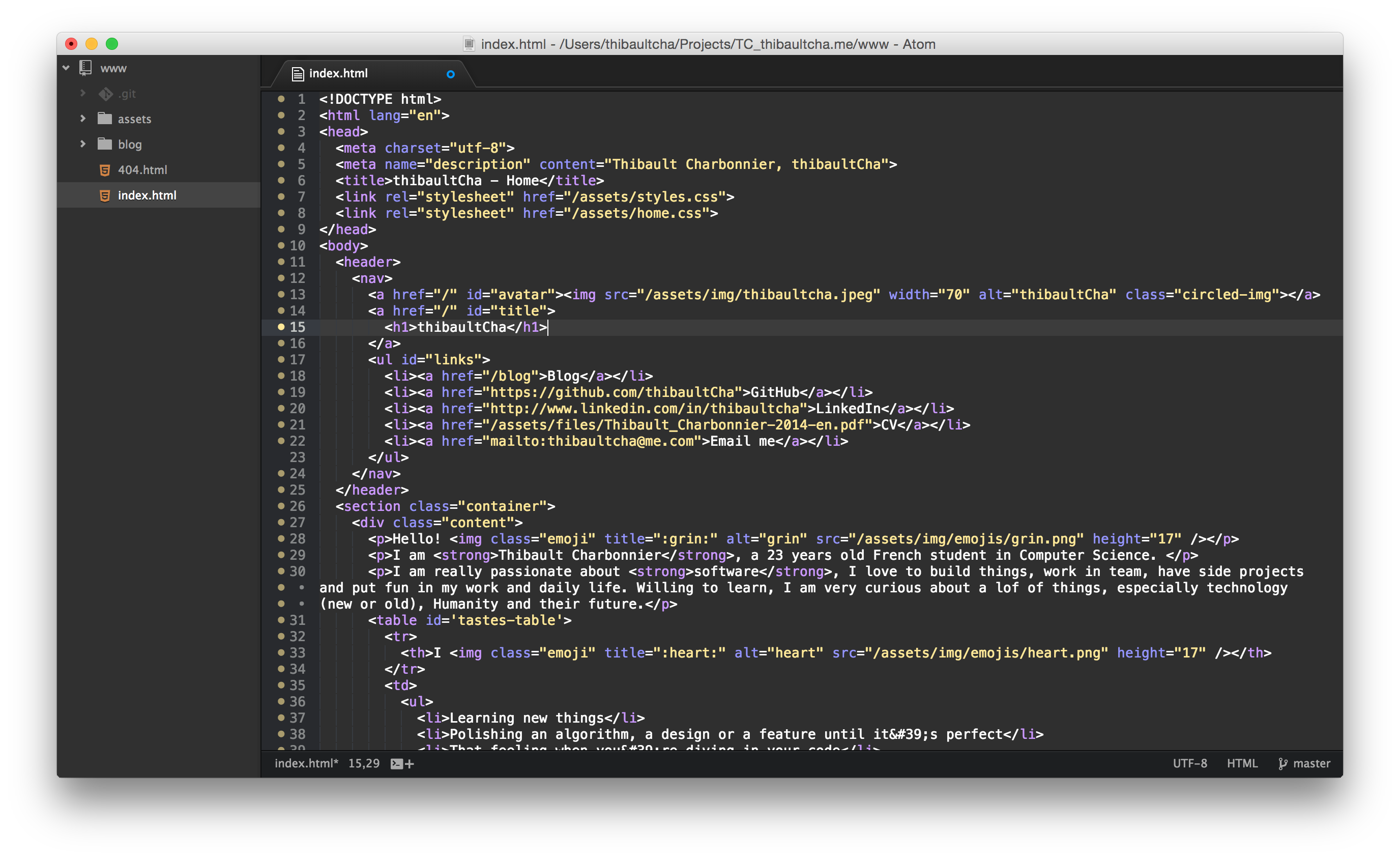This screenshot has width=1400, height=859.
Task: Click the file icon on the index.html tab
Action: (298, 73)
